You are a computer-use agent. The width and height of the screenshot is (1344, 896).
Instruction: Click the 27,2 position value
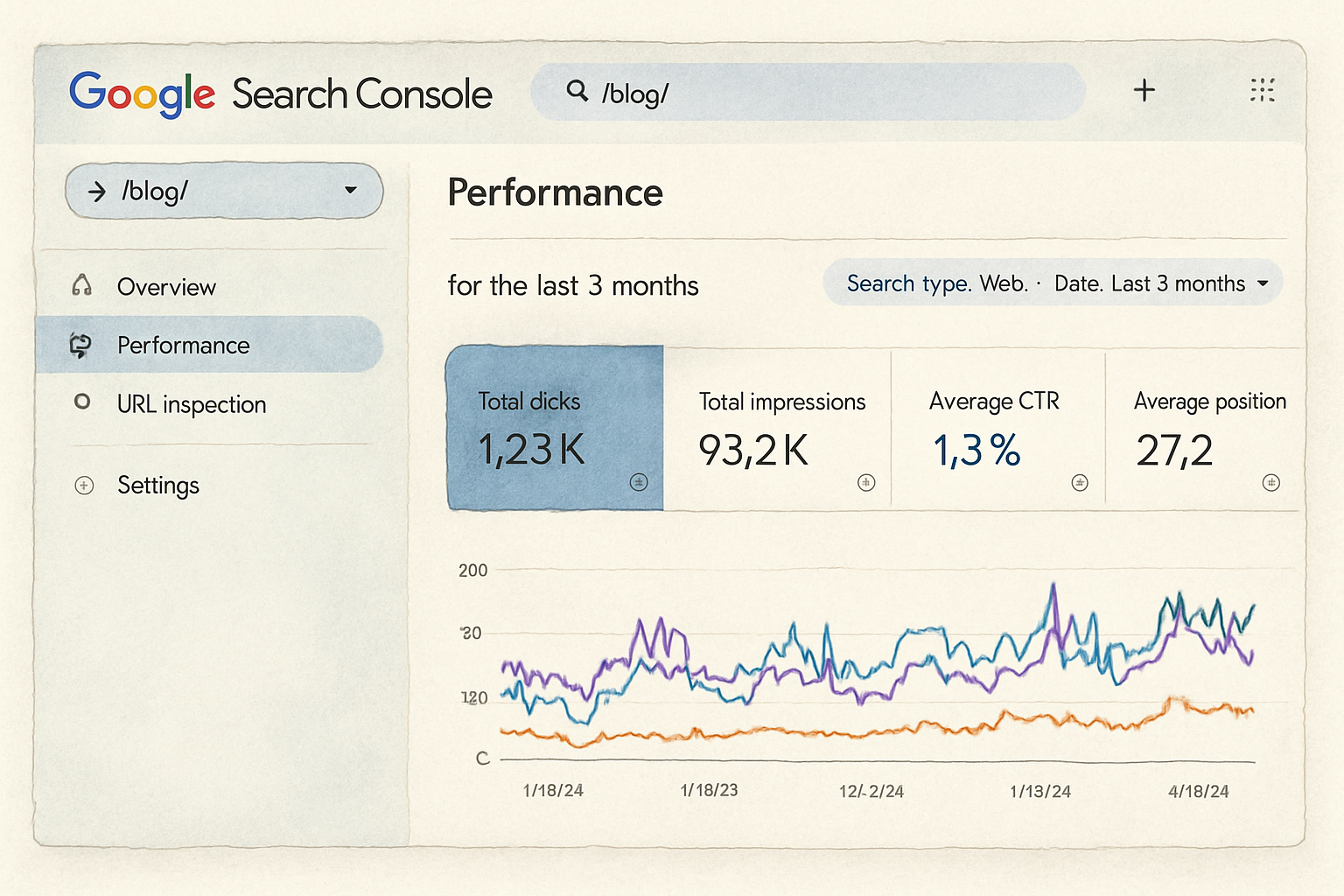[1174, 450]
